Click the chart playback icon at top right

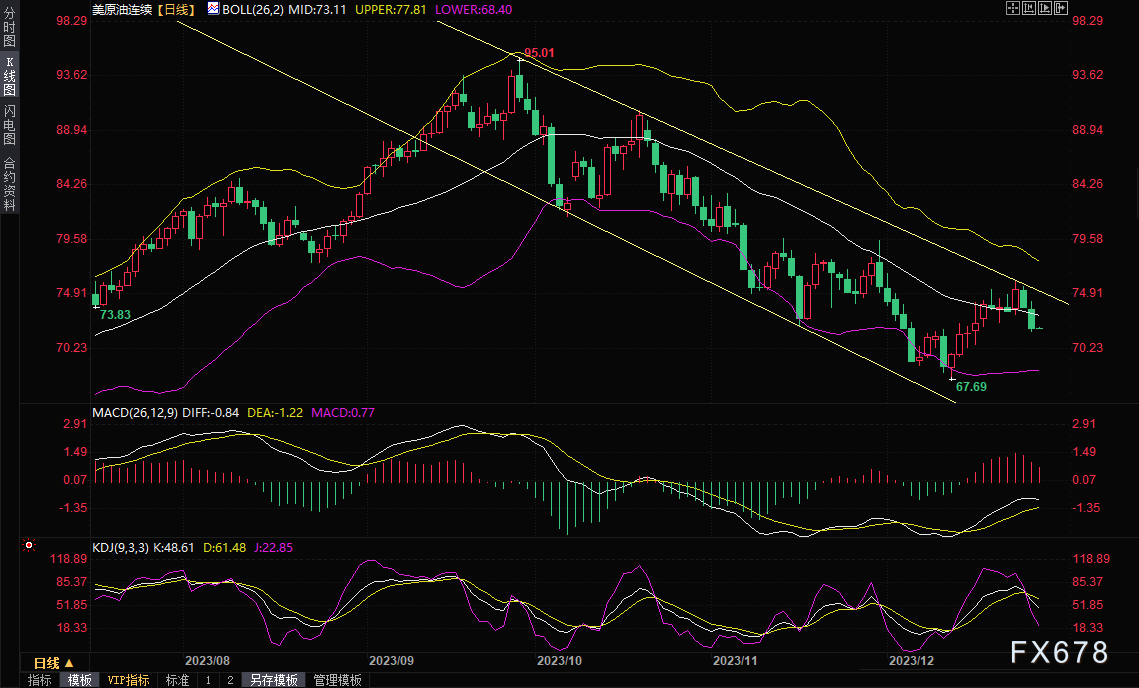[1045, 8]
